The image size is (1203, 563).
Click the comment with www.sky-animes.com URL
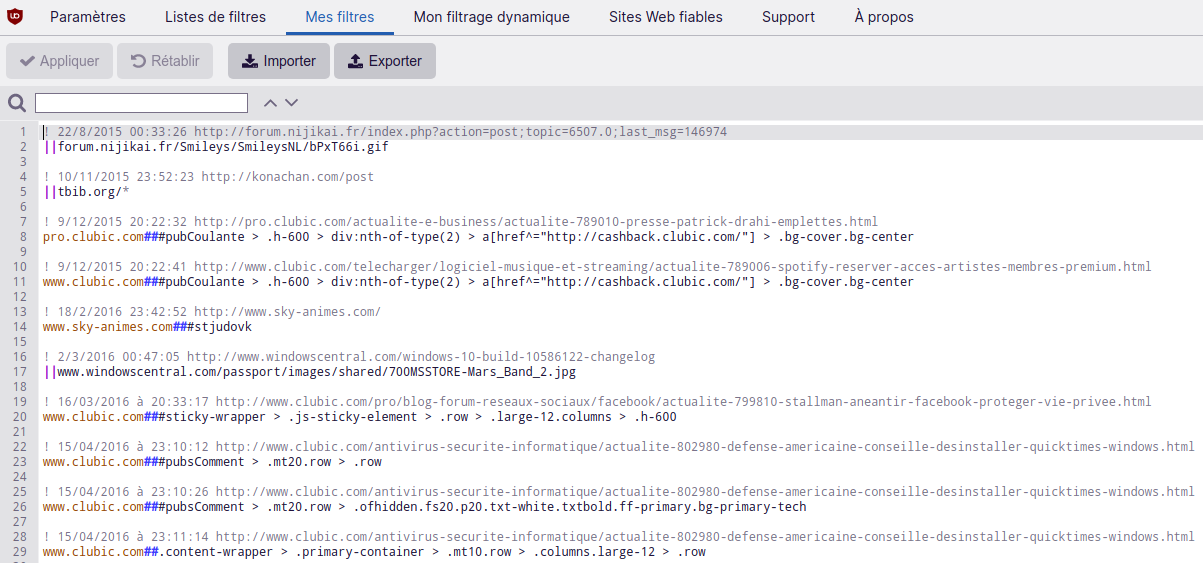tap(212, 312)
